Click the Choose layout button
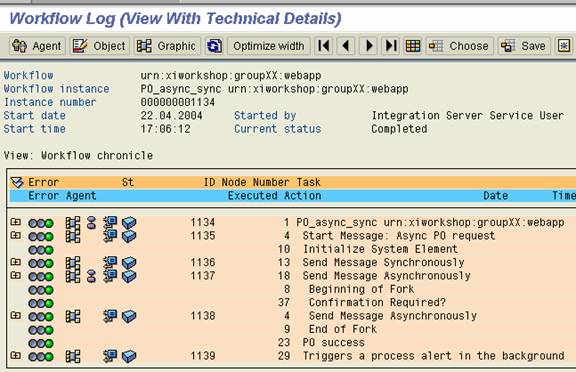The image size is (576, 372). click(x=459, y=46)
